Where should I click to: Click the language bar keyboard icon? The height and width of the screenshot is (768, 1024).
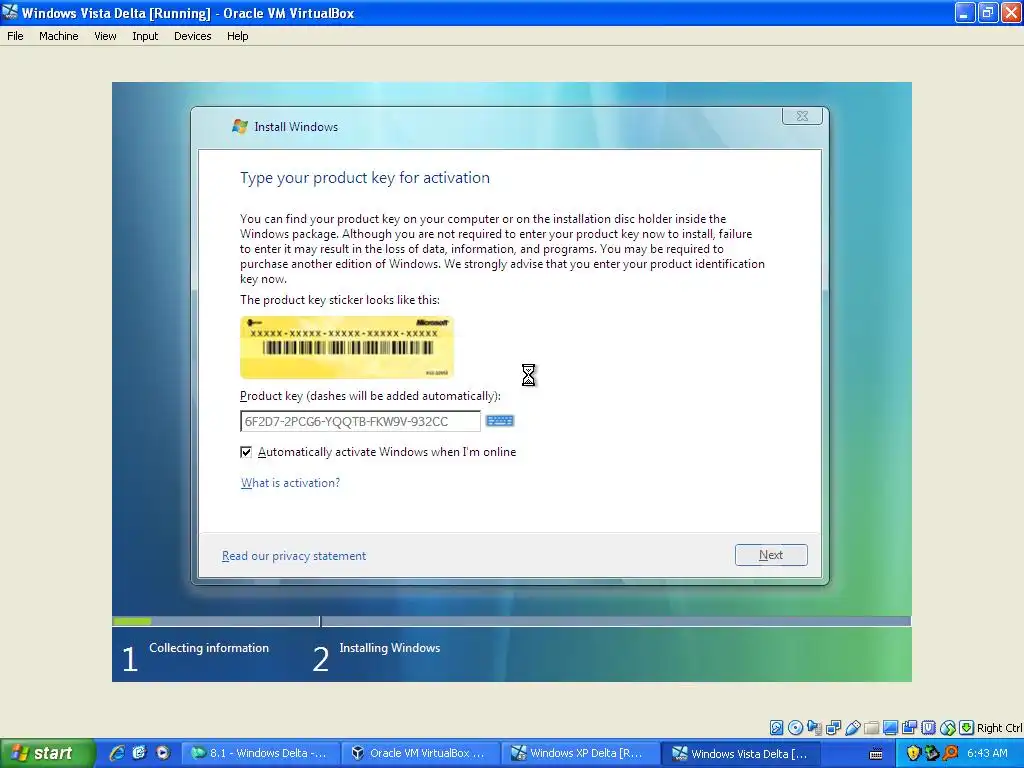pyautogui.click(x=876, y=754)
